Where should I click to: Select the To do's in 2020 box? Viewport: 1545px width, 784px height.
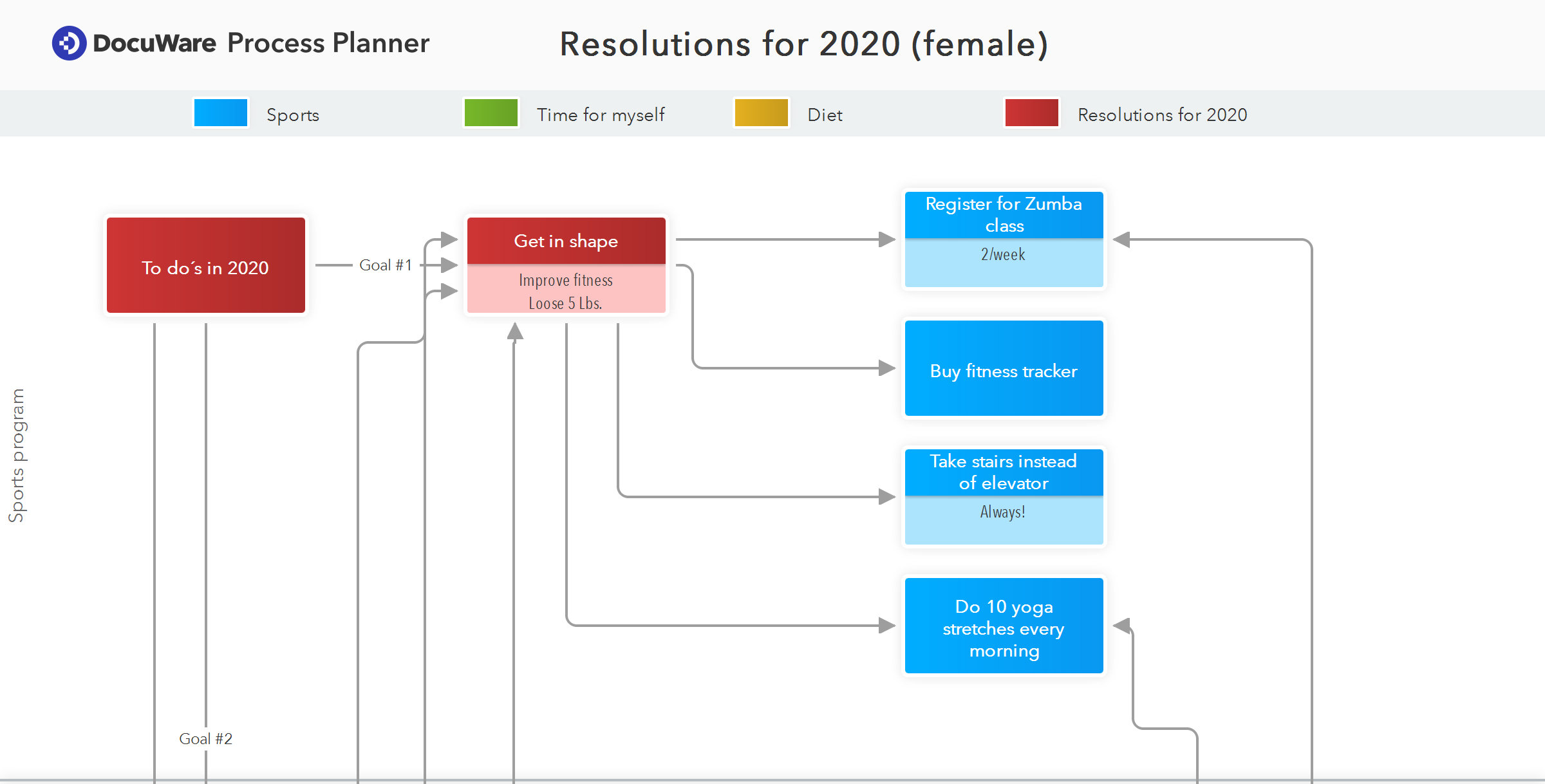pyautogui.click(x=205, y=265)
